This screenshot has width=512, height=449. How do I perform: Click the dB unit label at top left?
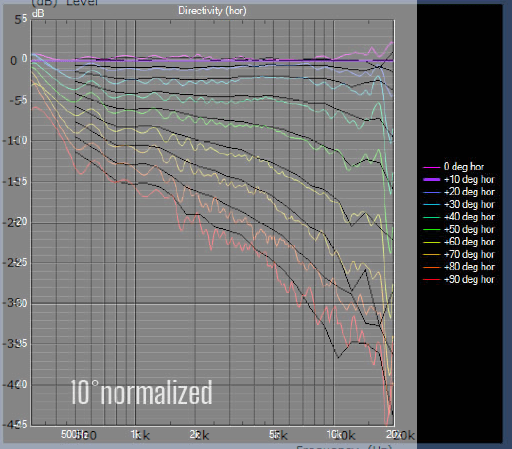tap(38, 13)
